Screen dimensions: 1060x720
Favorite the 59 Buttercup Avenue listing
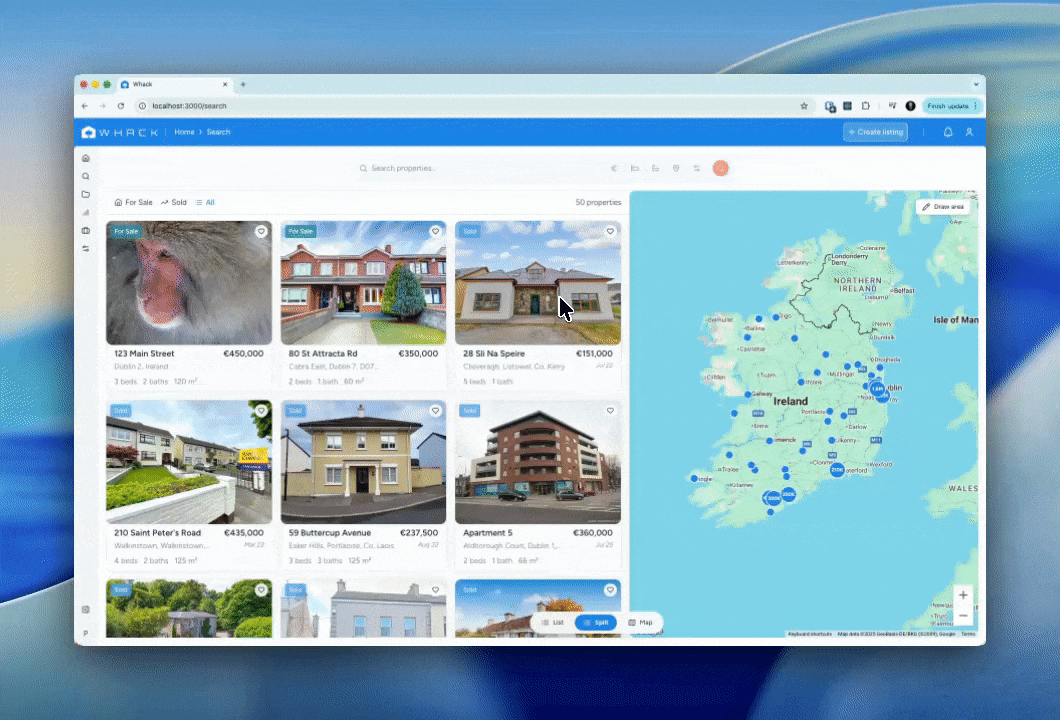pyautogui.click(x=435, y=410)
